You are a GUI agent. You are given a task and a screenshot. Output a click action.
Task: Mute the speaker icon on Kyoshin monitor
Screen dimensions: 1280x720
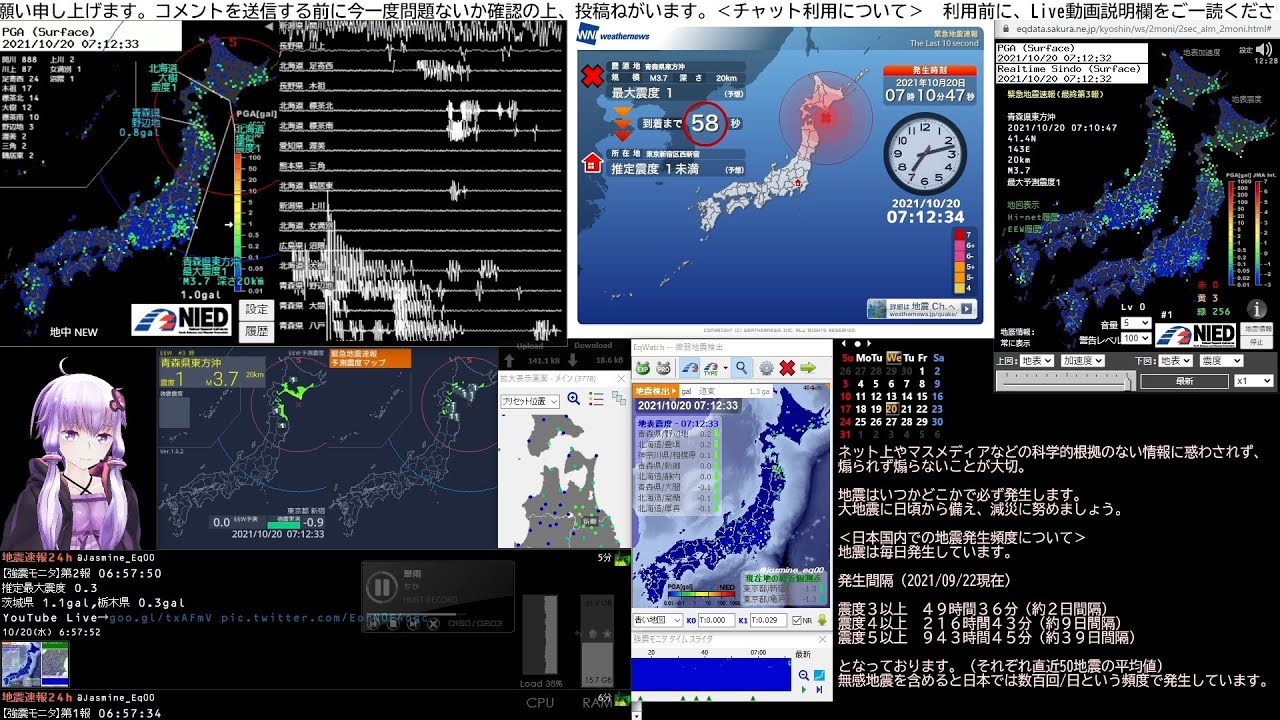click(1264, 48)
